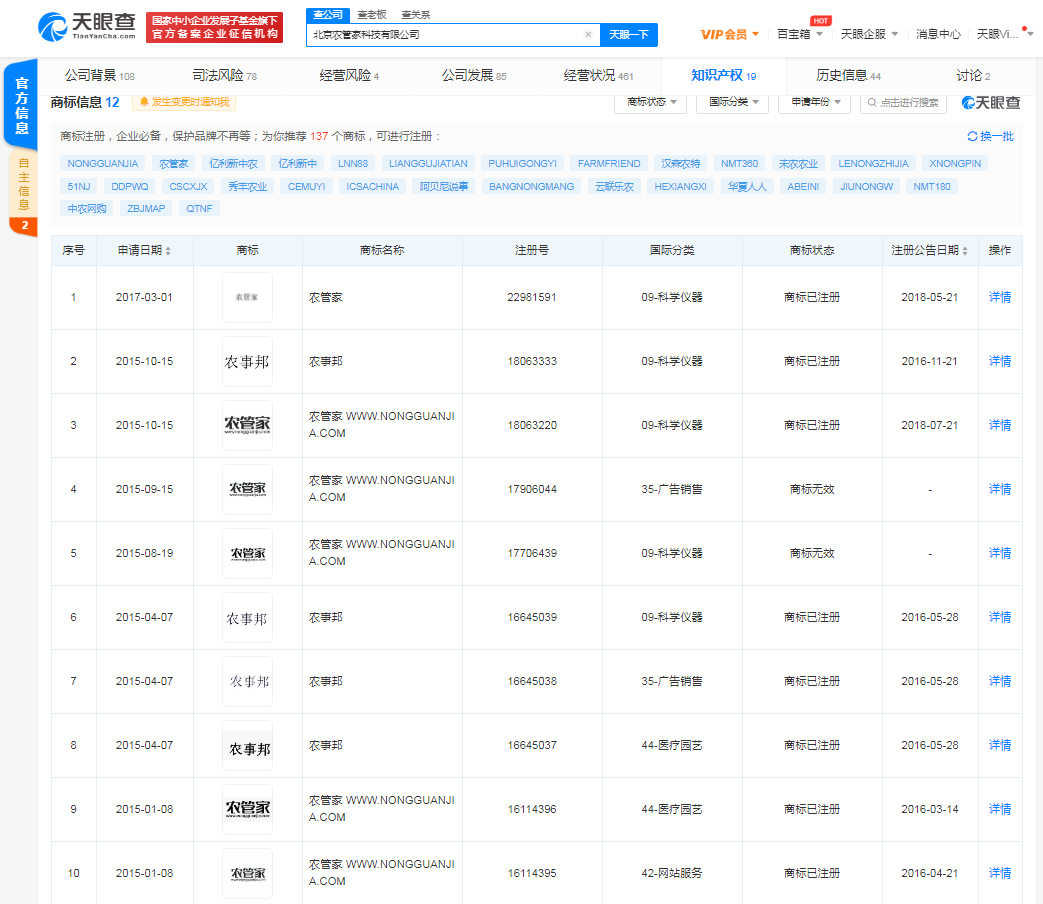1043x904 pixels.
Task: Click the BANGNONGMANG suggested trademark tag
Action: (531, 187)
